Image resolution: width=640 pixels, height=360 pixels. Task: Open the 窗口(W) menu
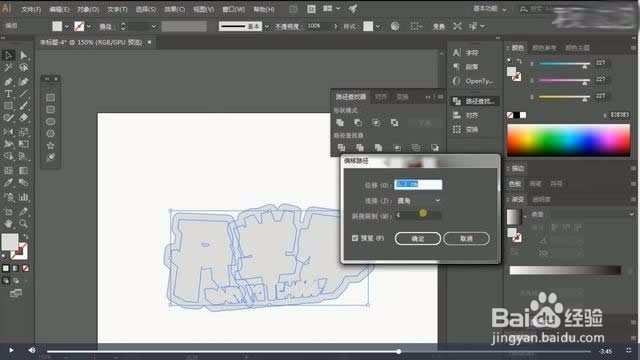233,9
